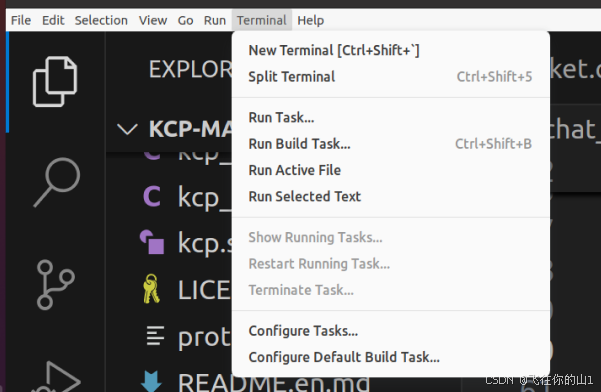Screen dimensions: 601x392
Task: Open the Run and Debug play icon
Action: tap(57, 377)
